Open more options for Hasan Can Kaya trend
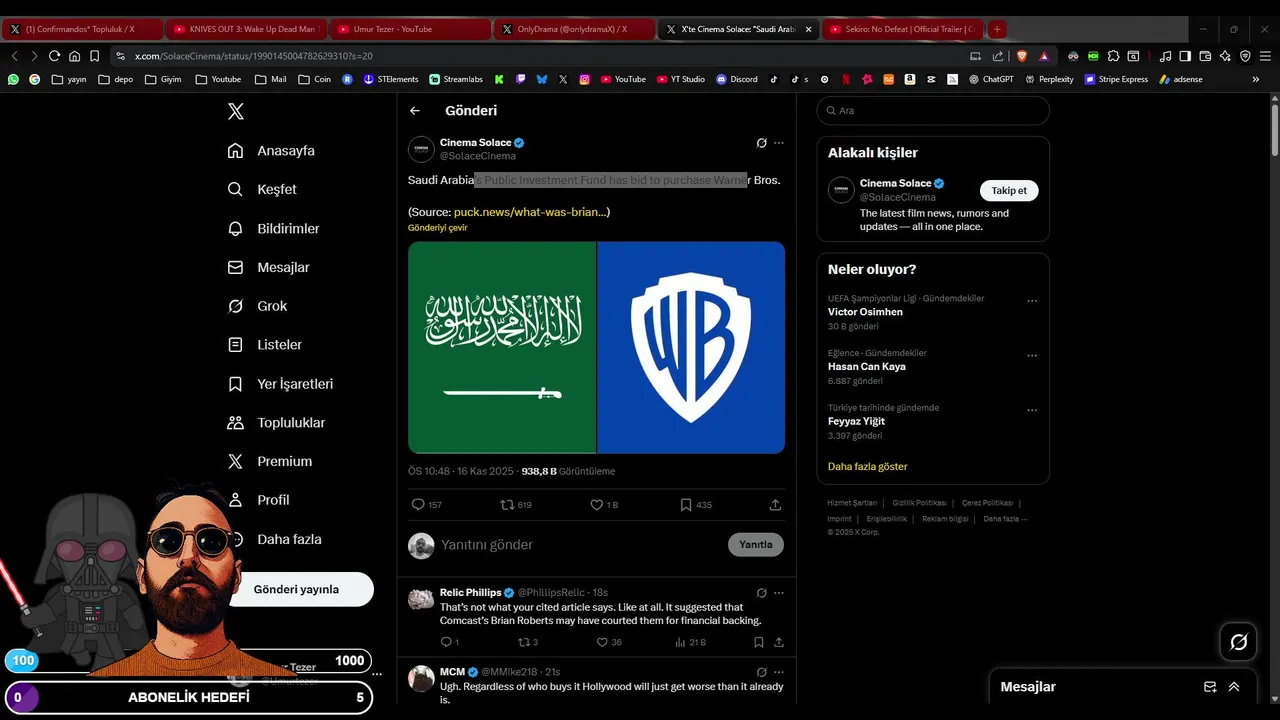 pos(1032,356)
